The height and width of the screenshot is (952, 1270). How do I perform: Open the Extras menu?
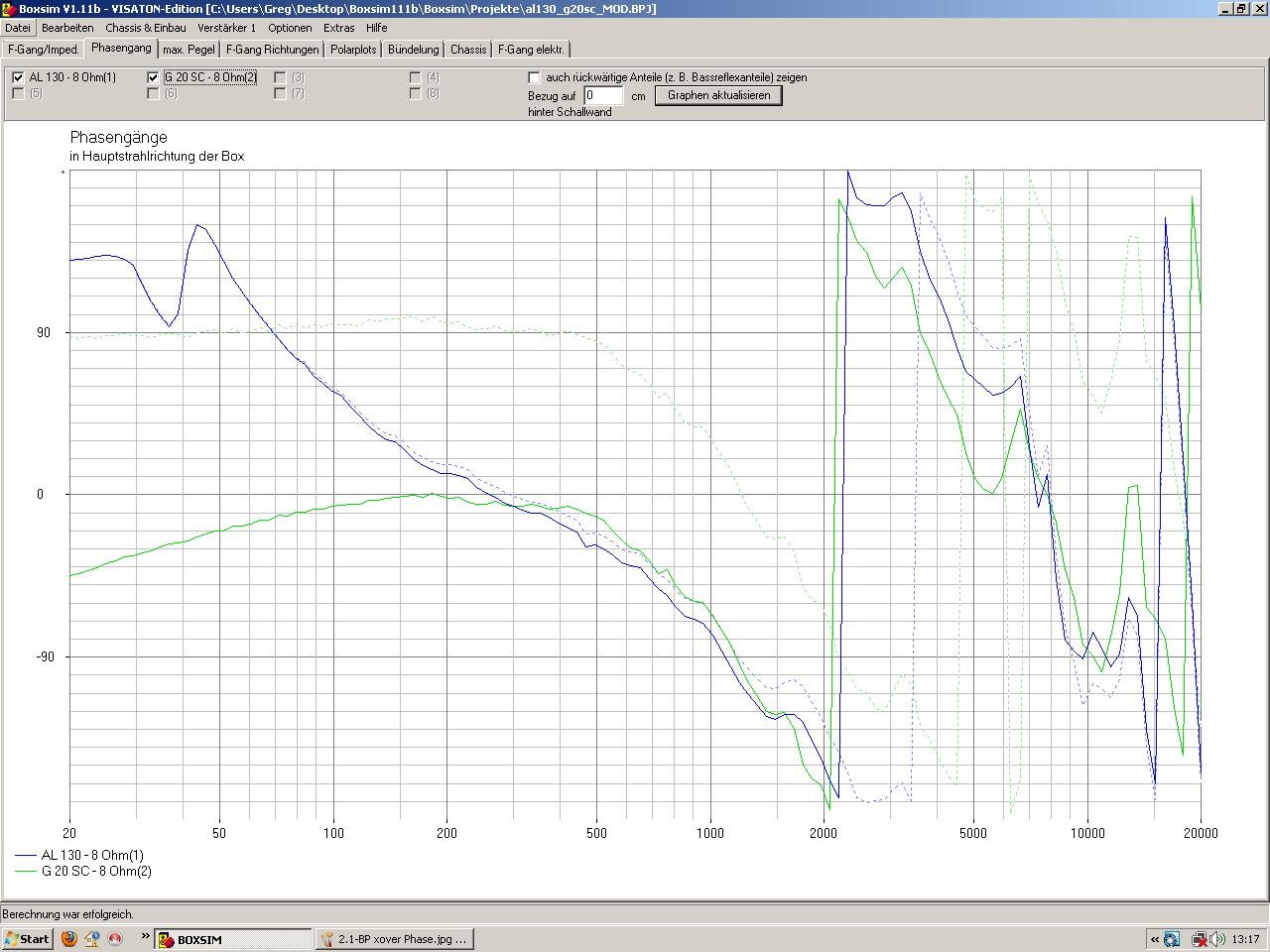coord(338,28)
